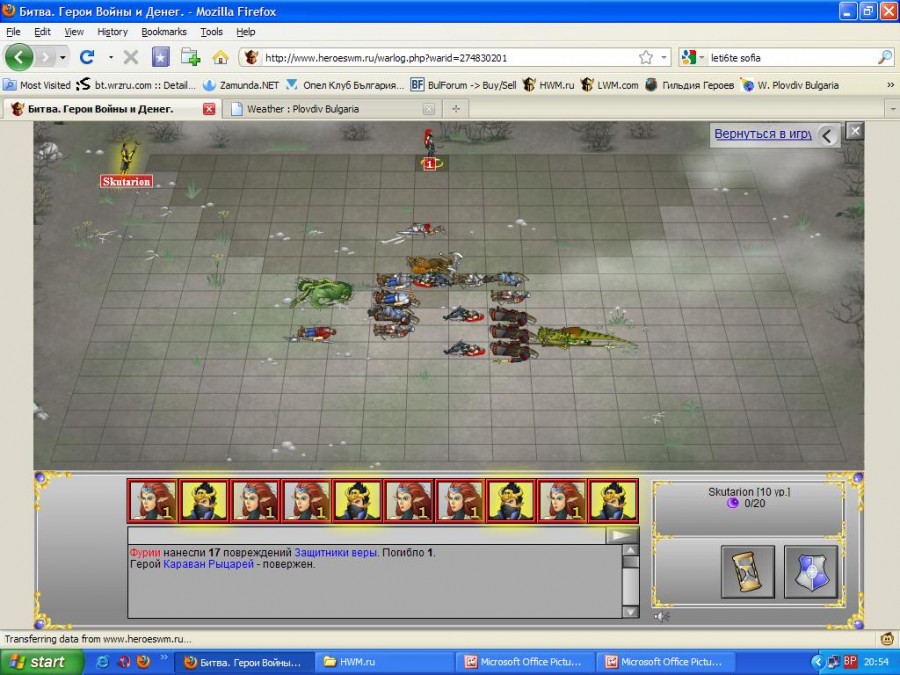Close the Битва tab with its red X

209,109
